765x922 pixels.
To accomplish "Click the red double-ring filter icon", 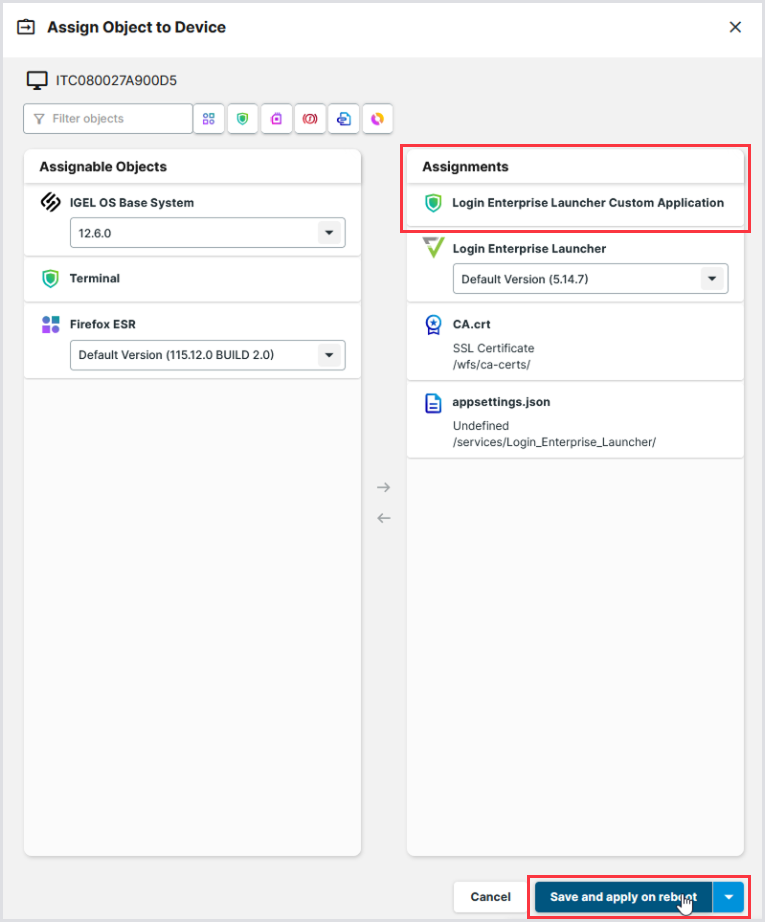I will [310, 119].
